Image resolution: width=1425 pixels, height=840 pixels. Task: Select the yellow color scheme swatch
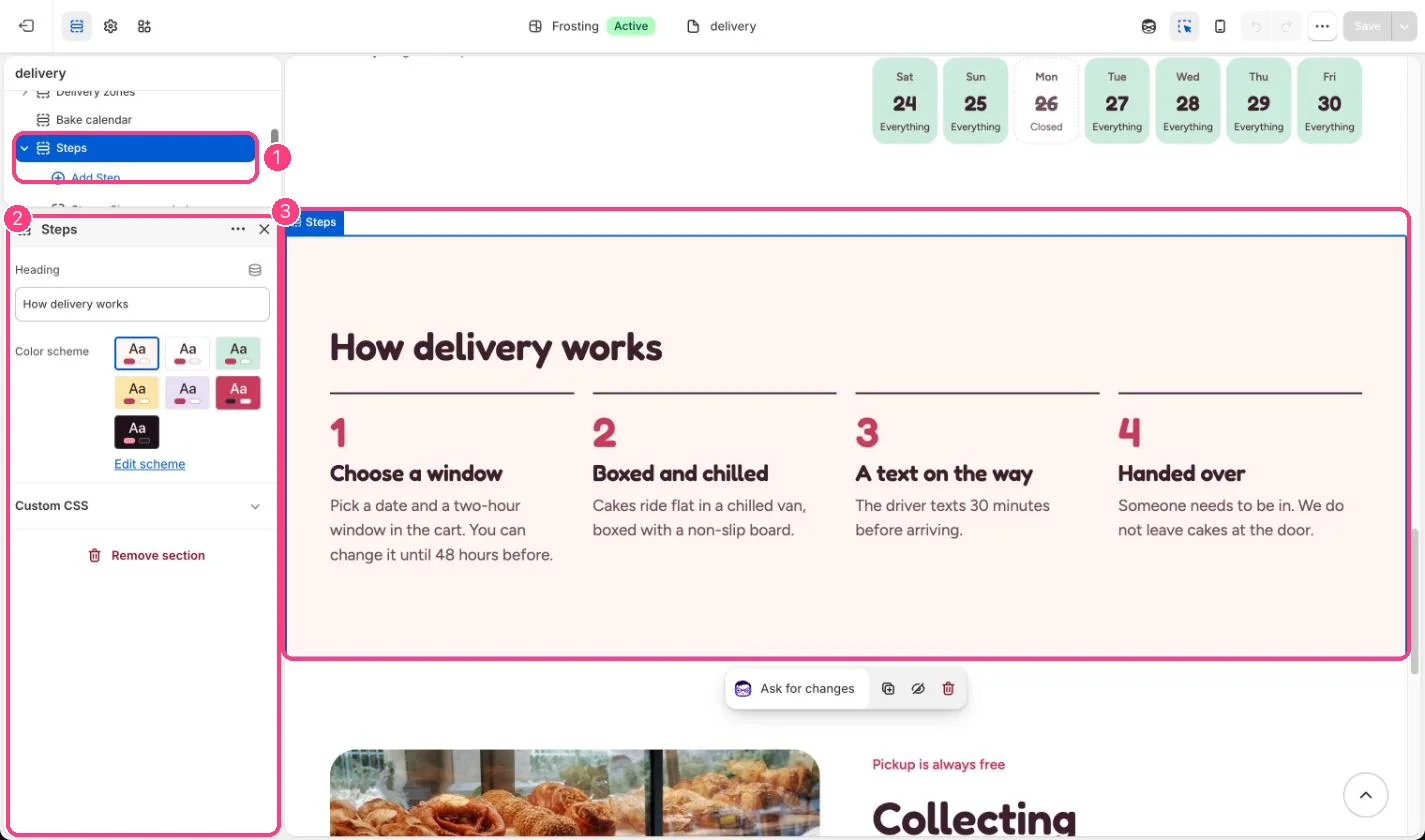[x=137, y=392]
